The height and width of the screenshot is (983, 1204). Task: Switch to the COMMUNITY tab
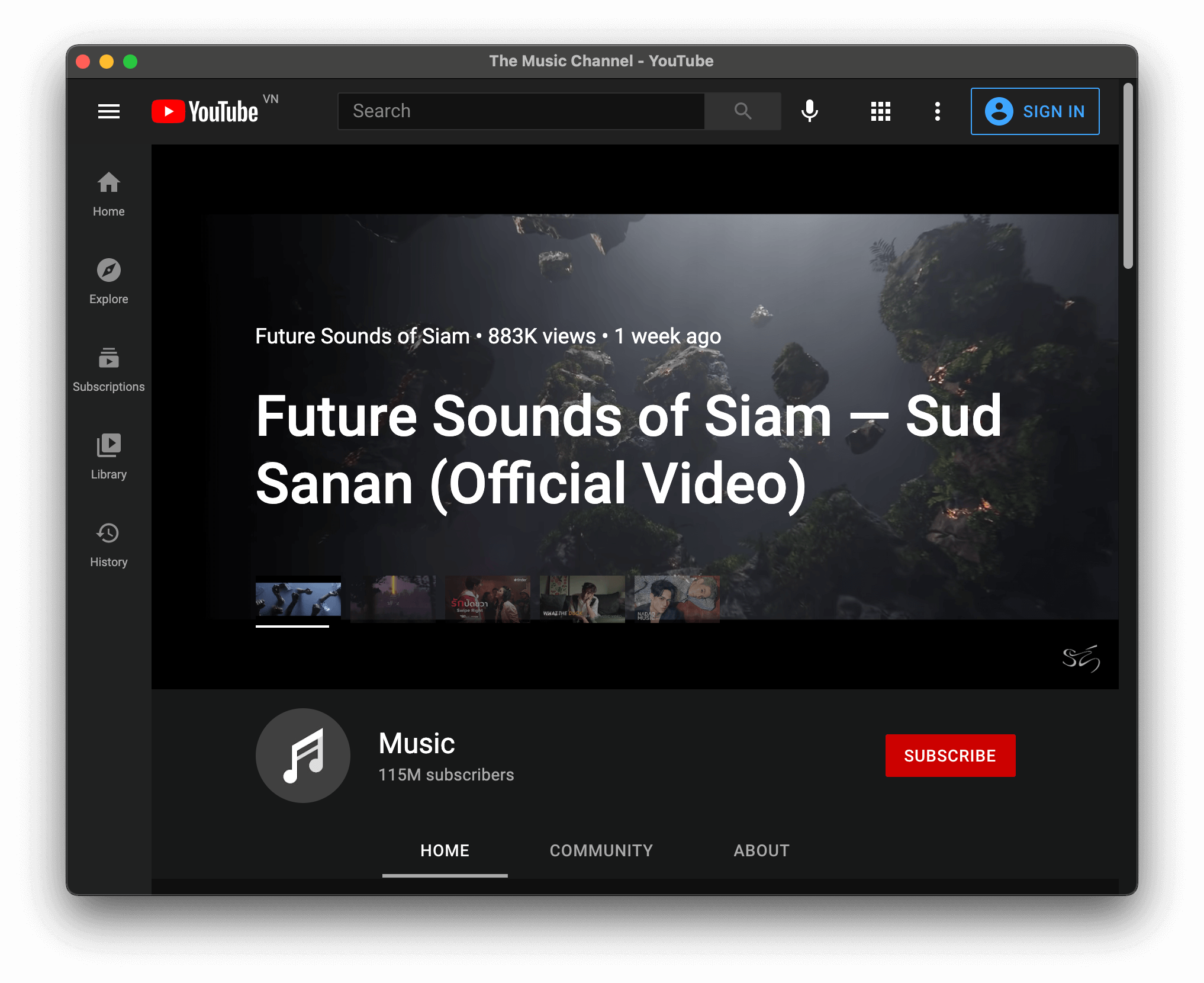point(600,850)
